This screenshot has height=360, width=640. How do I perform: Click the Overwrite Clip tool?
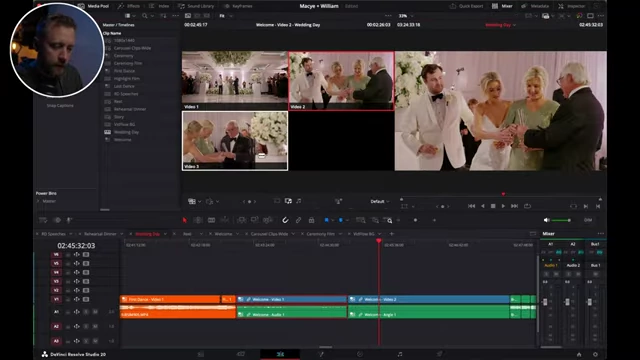tap(255, 220)
